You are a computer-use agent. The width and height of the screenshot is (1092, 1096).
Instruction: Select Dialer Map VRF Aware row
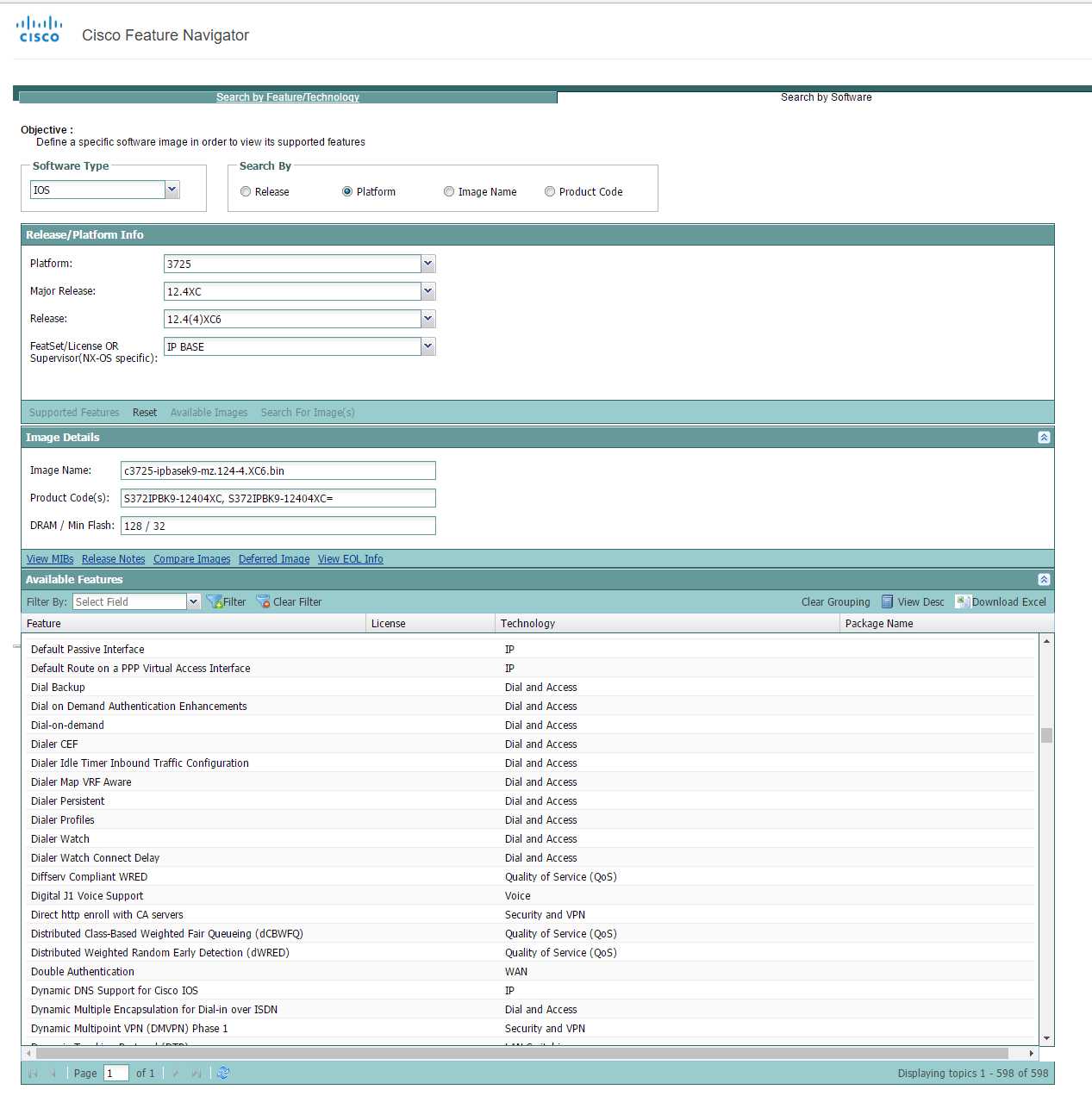[528, 782]
